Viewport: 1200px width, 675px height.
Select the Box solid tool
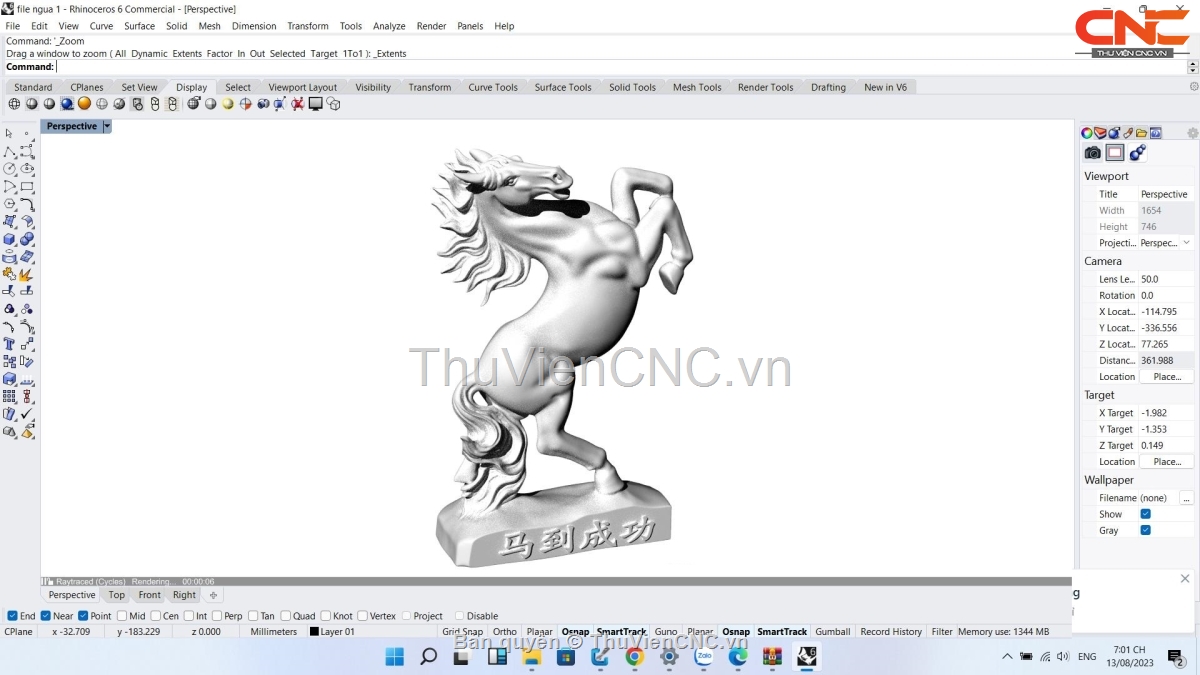(9, 239)
